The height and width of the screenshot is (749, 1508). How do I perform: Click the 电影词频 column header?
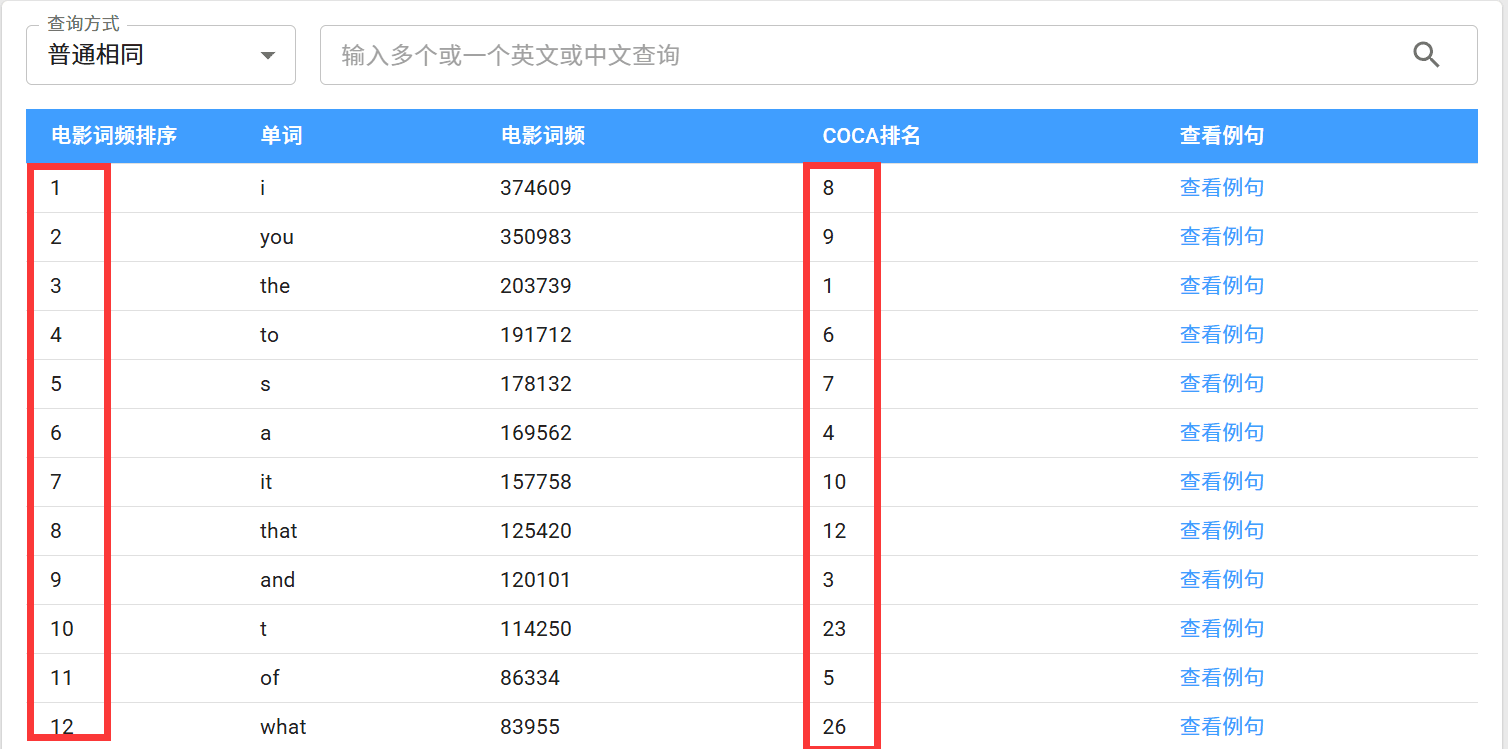click(542, 136)
